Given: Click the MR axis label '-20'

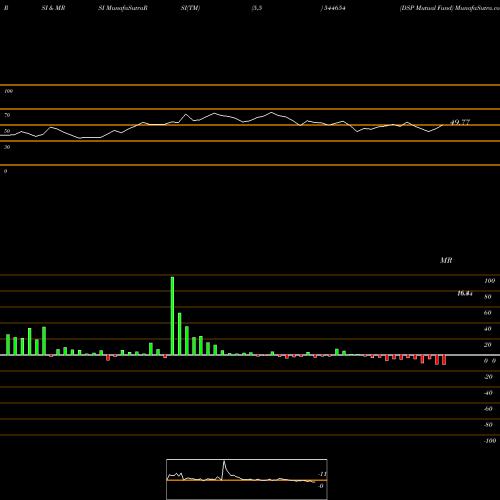Looking at the screenshot, I should pyautogui.click(x=488, y=377).
